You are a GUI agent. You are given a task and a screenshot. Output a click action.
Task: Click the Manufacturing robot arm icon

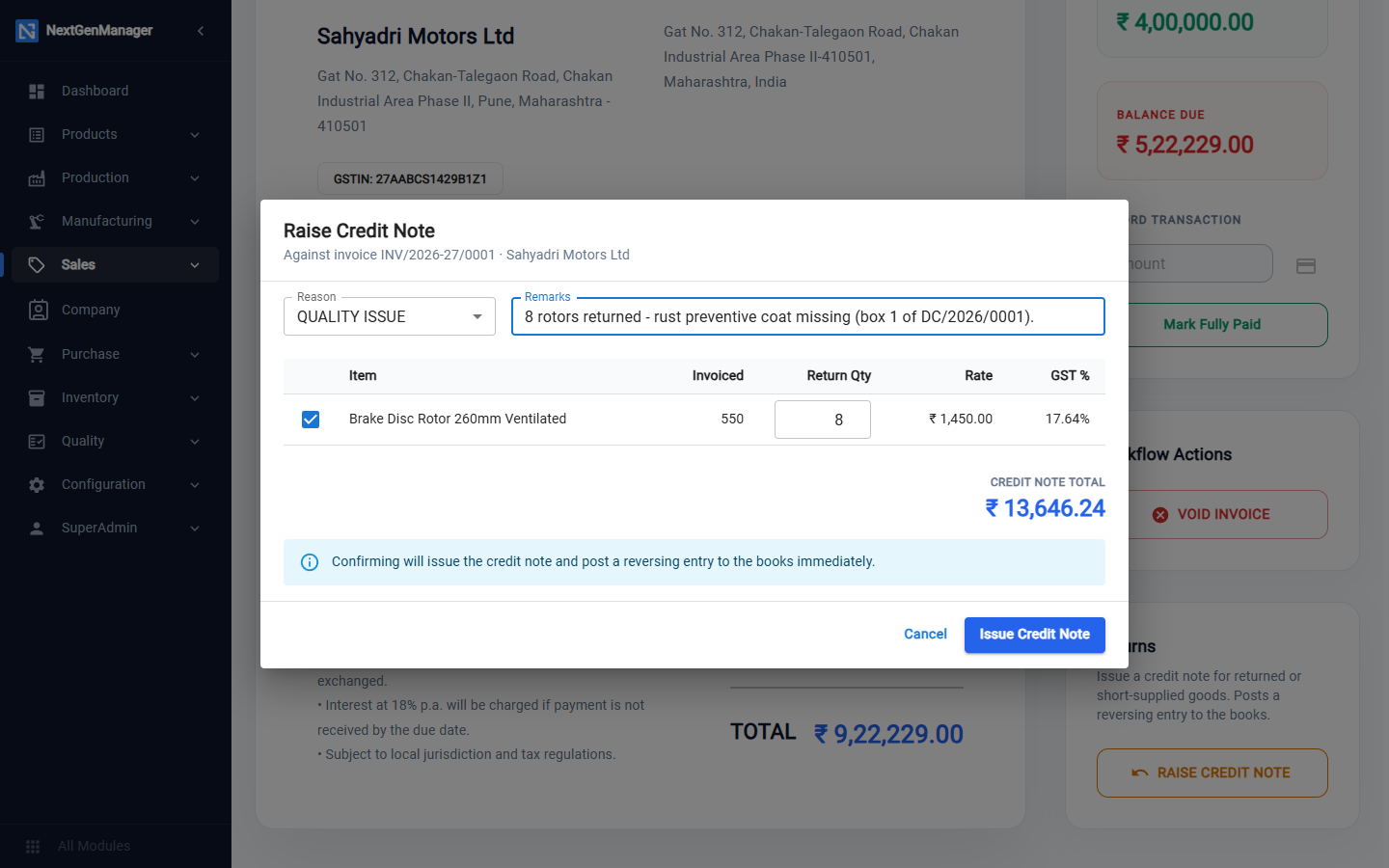(37, 221)
